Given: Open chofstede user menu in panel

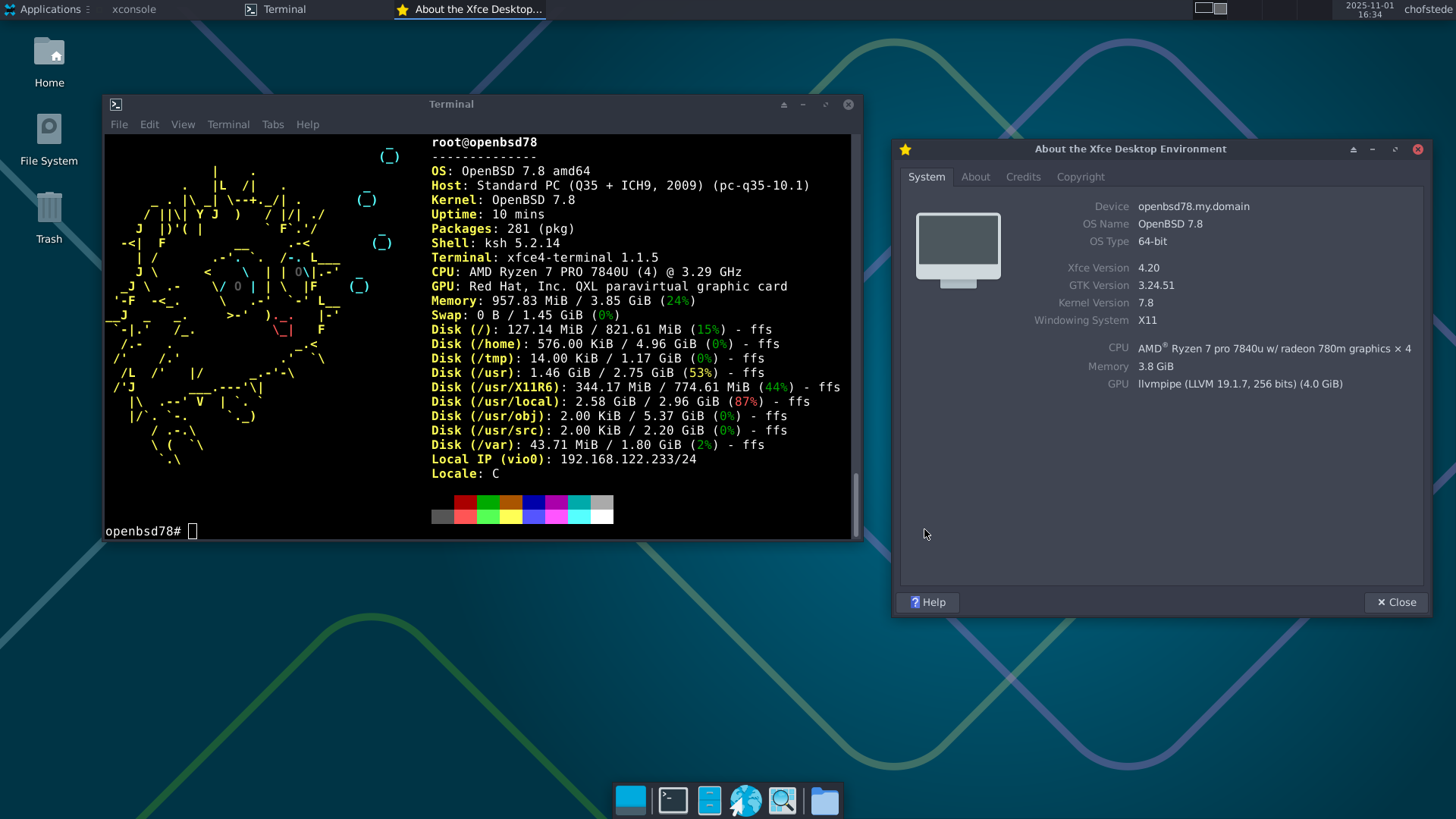Looking at the screenshot, I should click(1428, 9).
